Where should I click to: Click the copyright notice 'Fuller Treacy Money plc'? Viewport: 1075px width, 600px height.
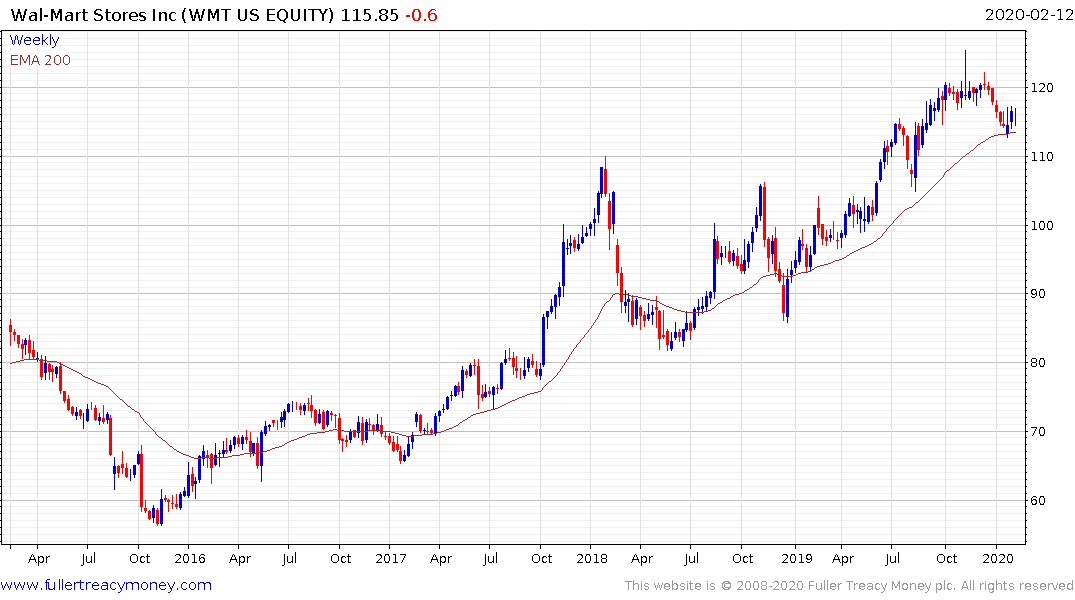(x=882, y=586)
